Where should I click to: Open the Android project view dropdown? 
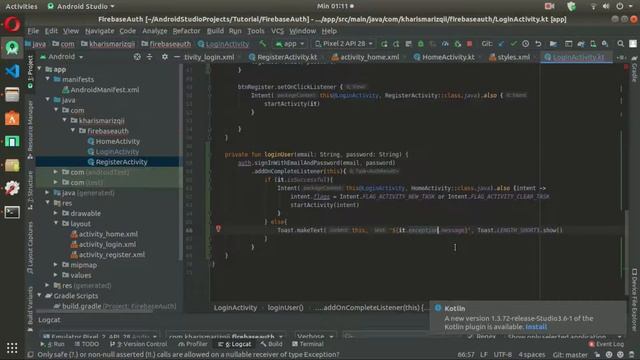[x=62, y=57]
